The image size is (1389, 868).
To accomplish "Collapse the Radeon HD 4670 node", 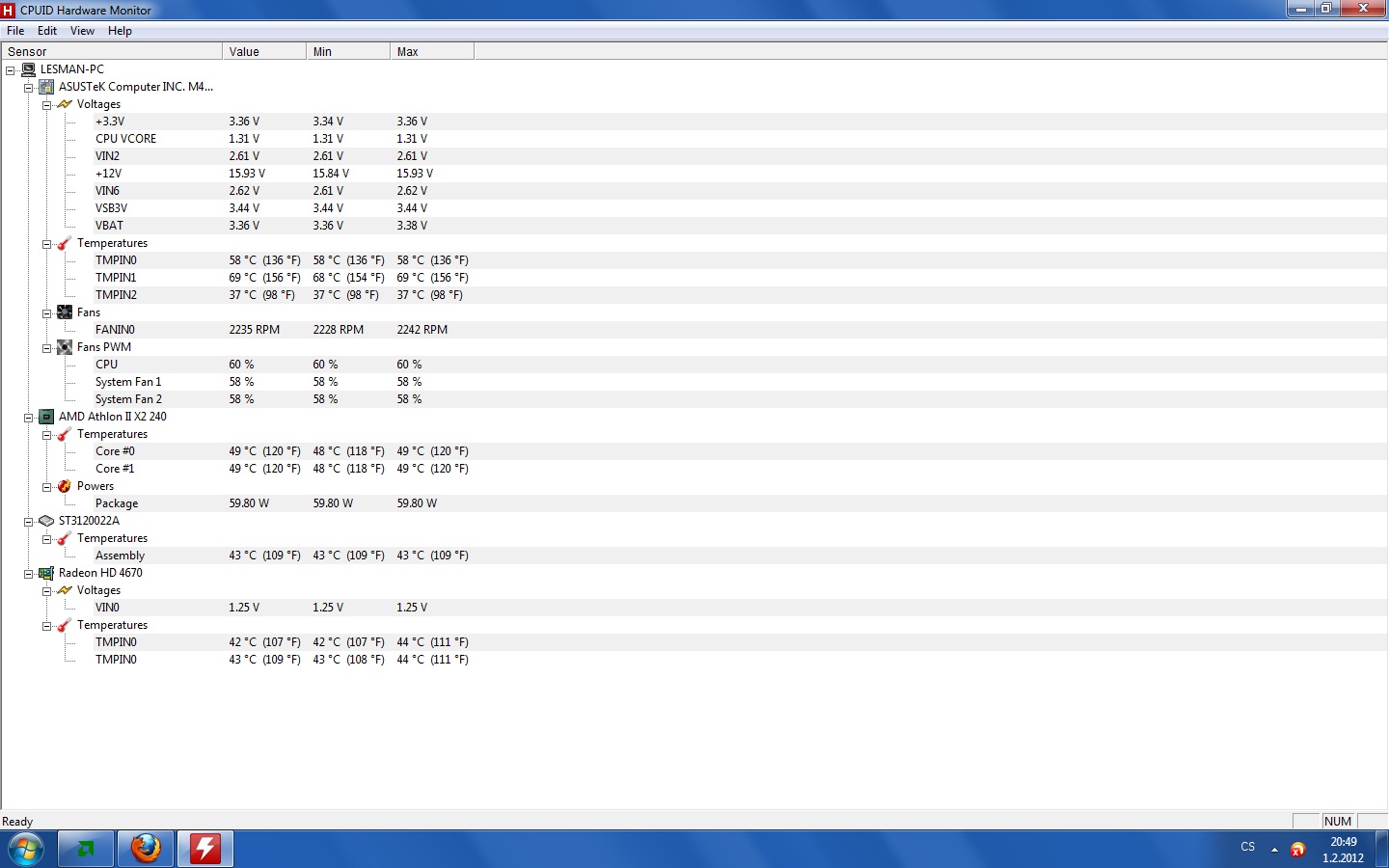I will click(28, 574).
